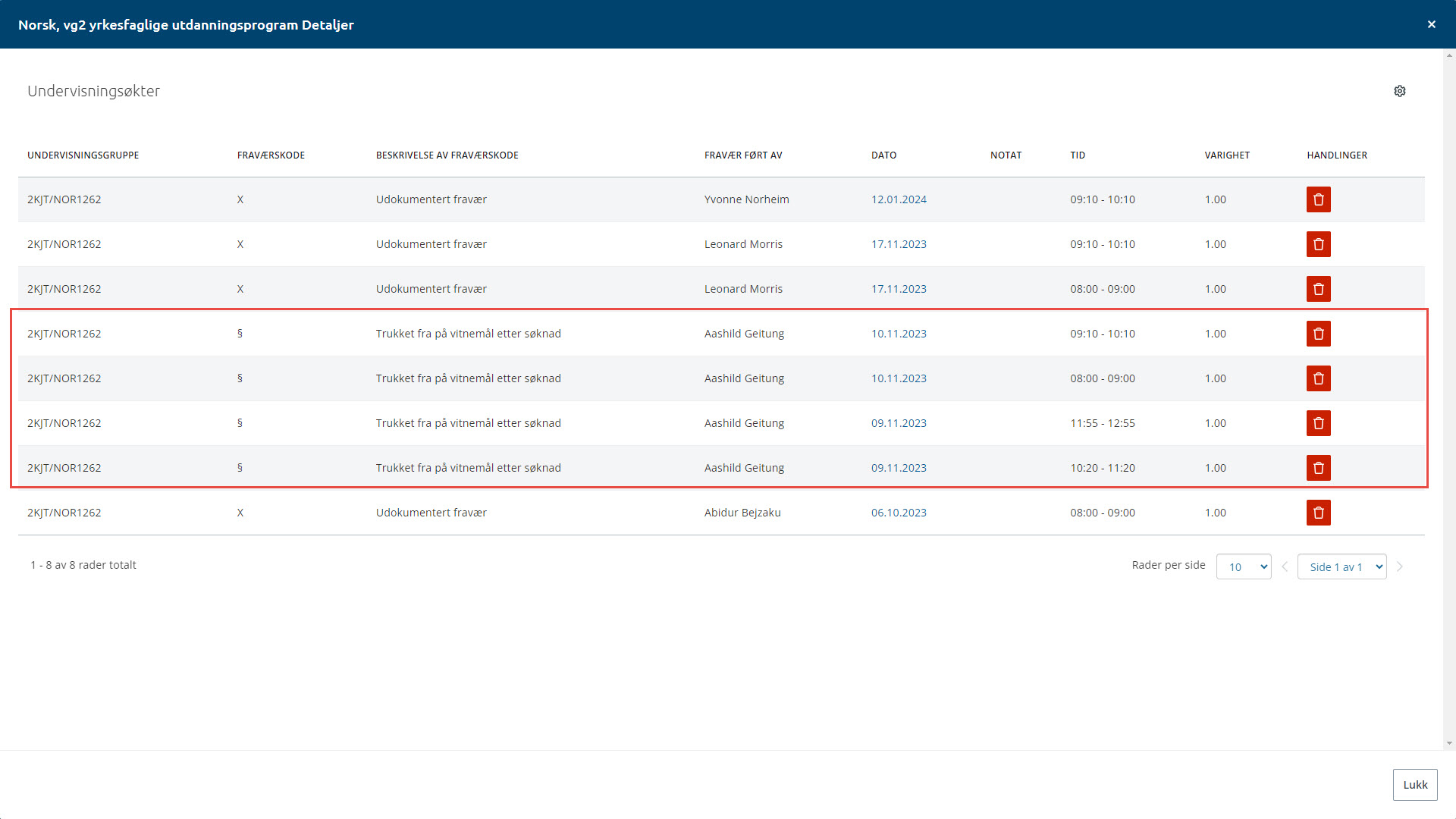
Task: Delete Aashild Geitung's 10:20 - 11:20 absence
Action: click(1318, 468)
